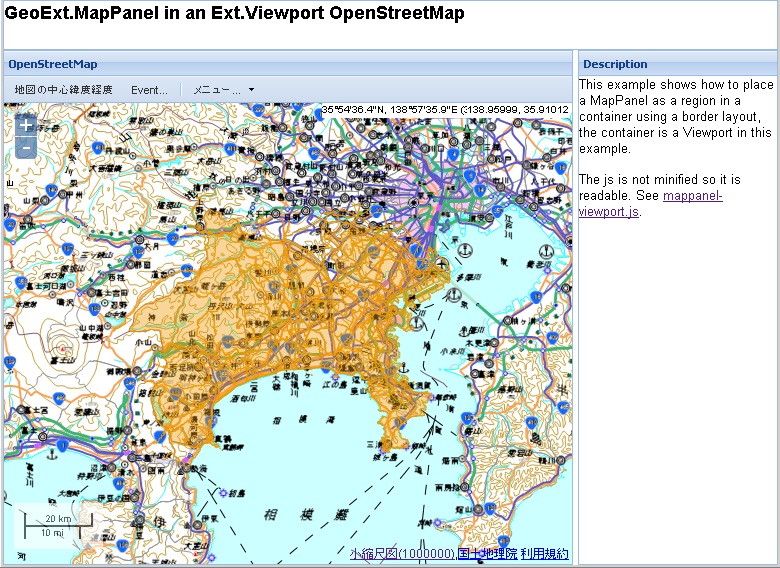This screenshot has width=780, height=568.
Task: Click the map zoom out minus button
Action: point(26,148)
